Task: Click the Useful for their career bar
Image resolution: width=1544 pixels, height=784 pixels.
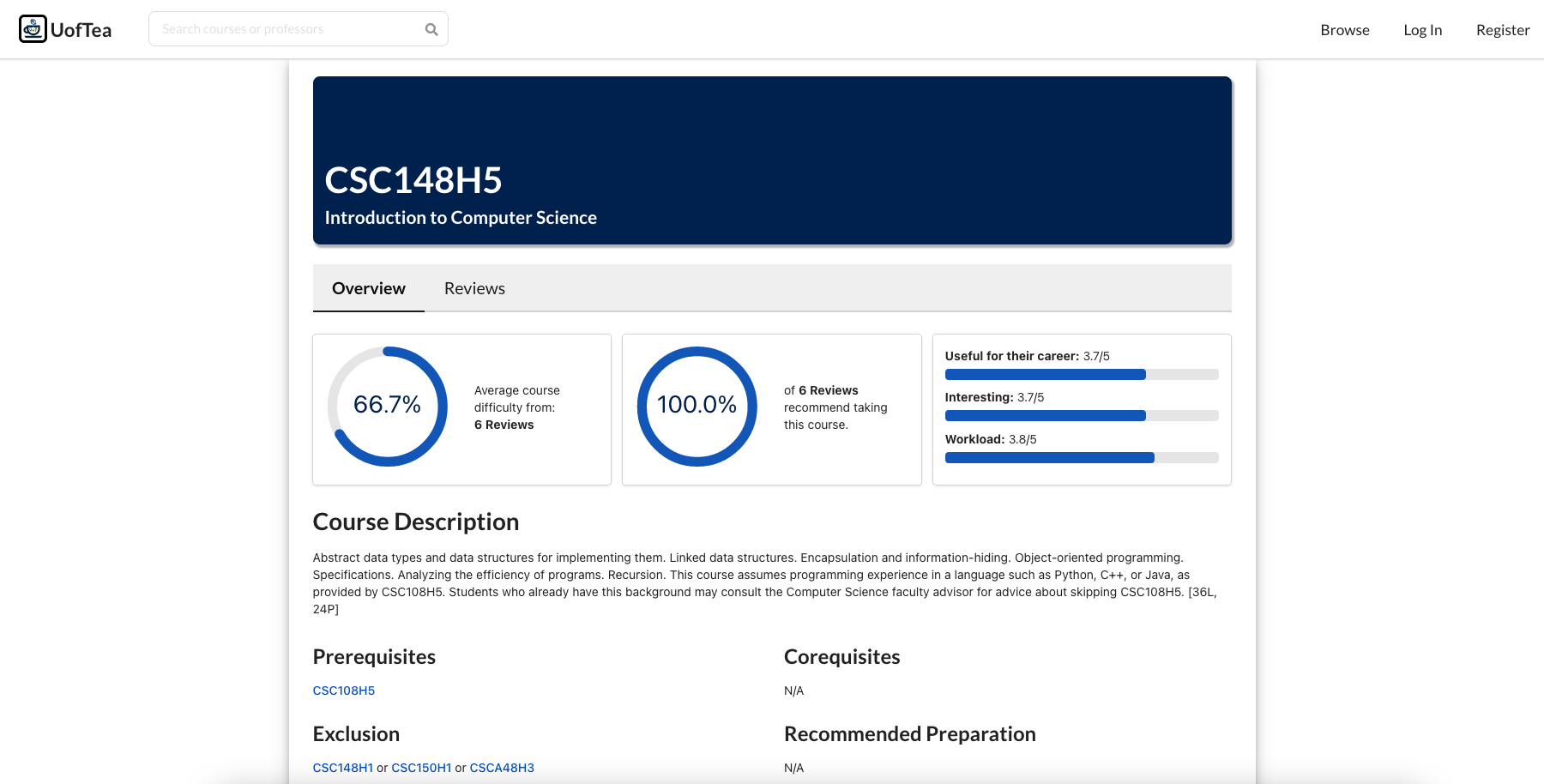Action: pyautogui.click(x=1082, y=375)
